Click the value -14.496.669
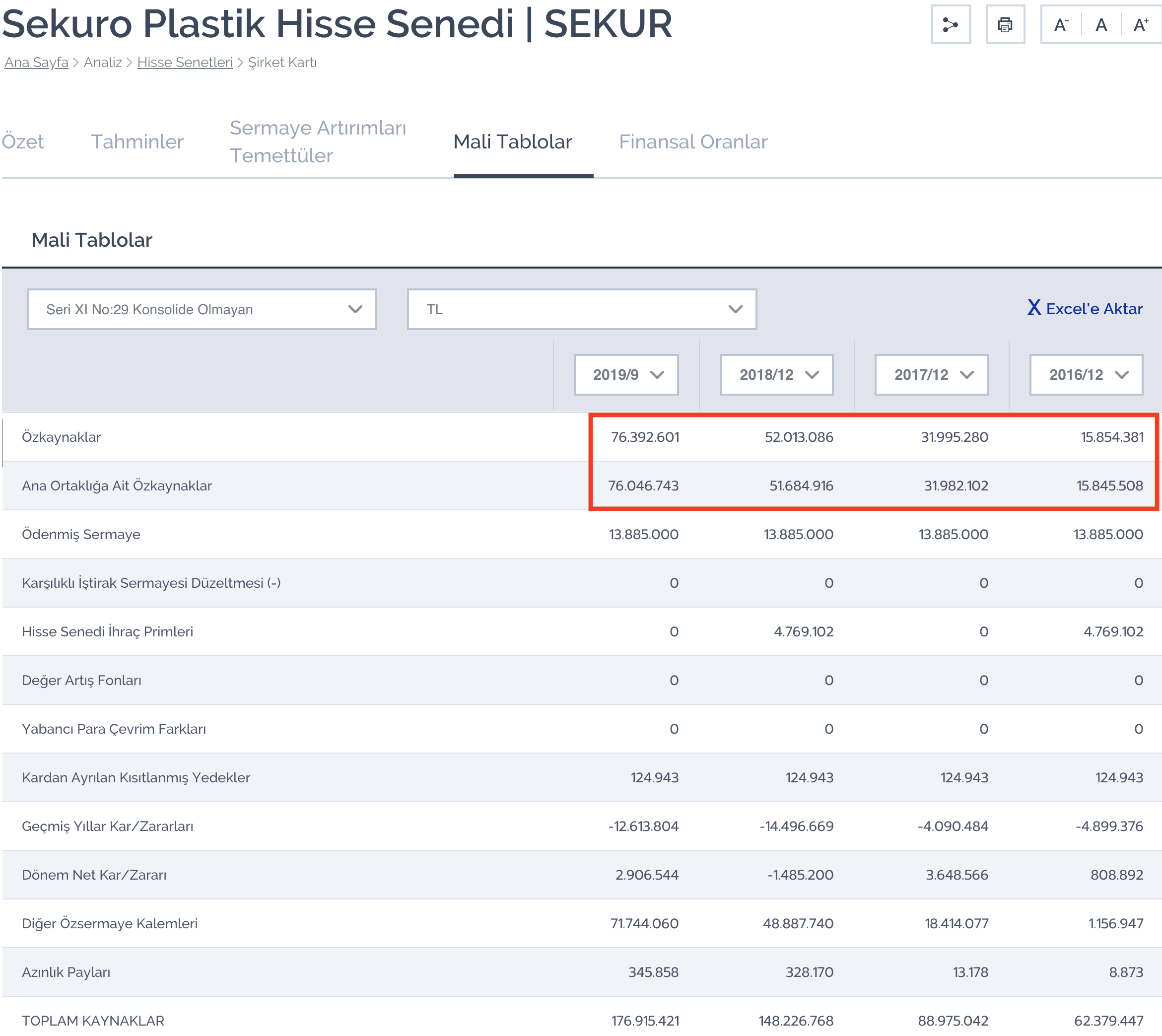This screenshot has height=1036, width=1162. coord(796,827)
